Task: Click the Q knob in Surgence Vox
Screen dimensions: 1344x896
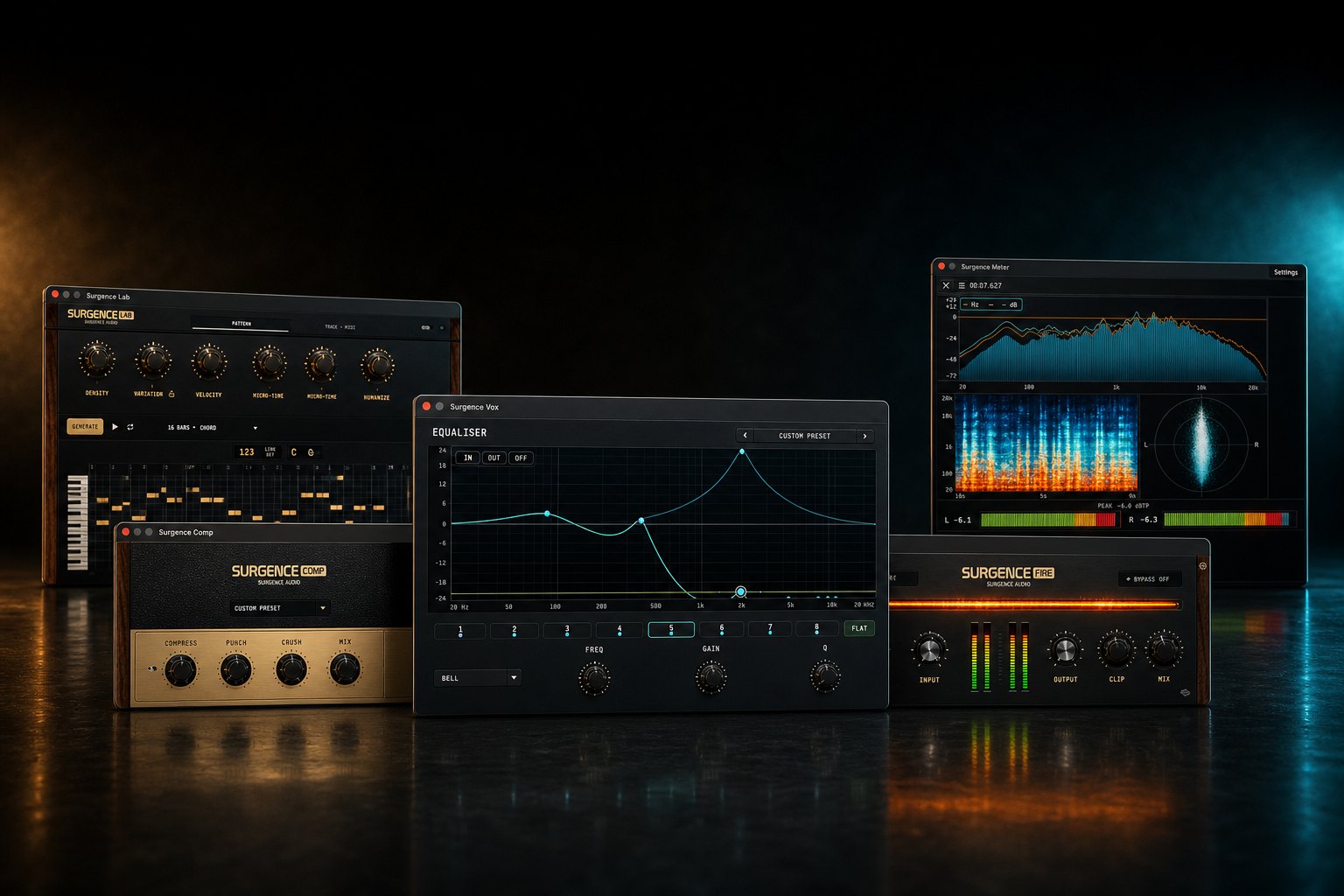Action: tap(825, 676)
